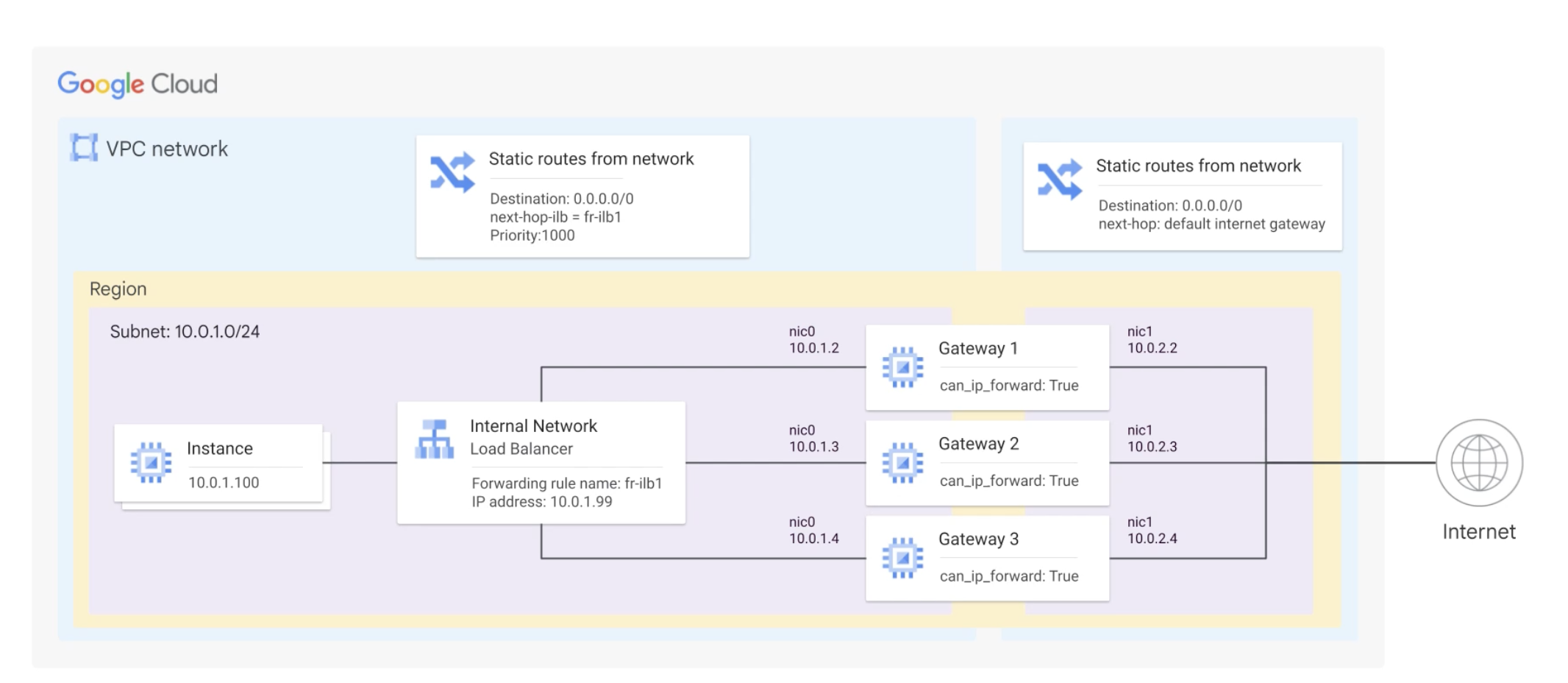This screenshot has width=1568, height=683.
Task: Click the Gateway 2 compute icon
Action: (x=902, y=462)
